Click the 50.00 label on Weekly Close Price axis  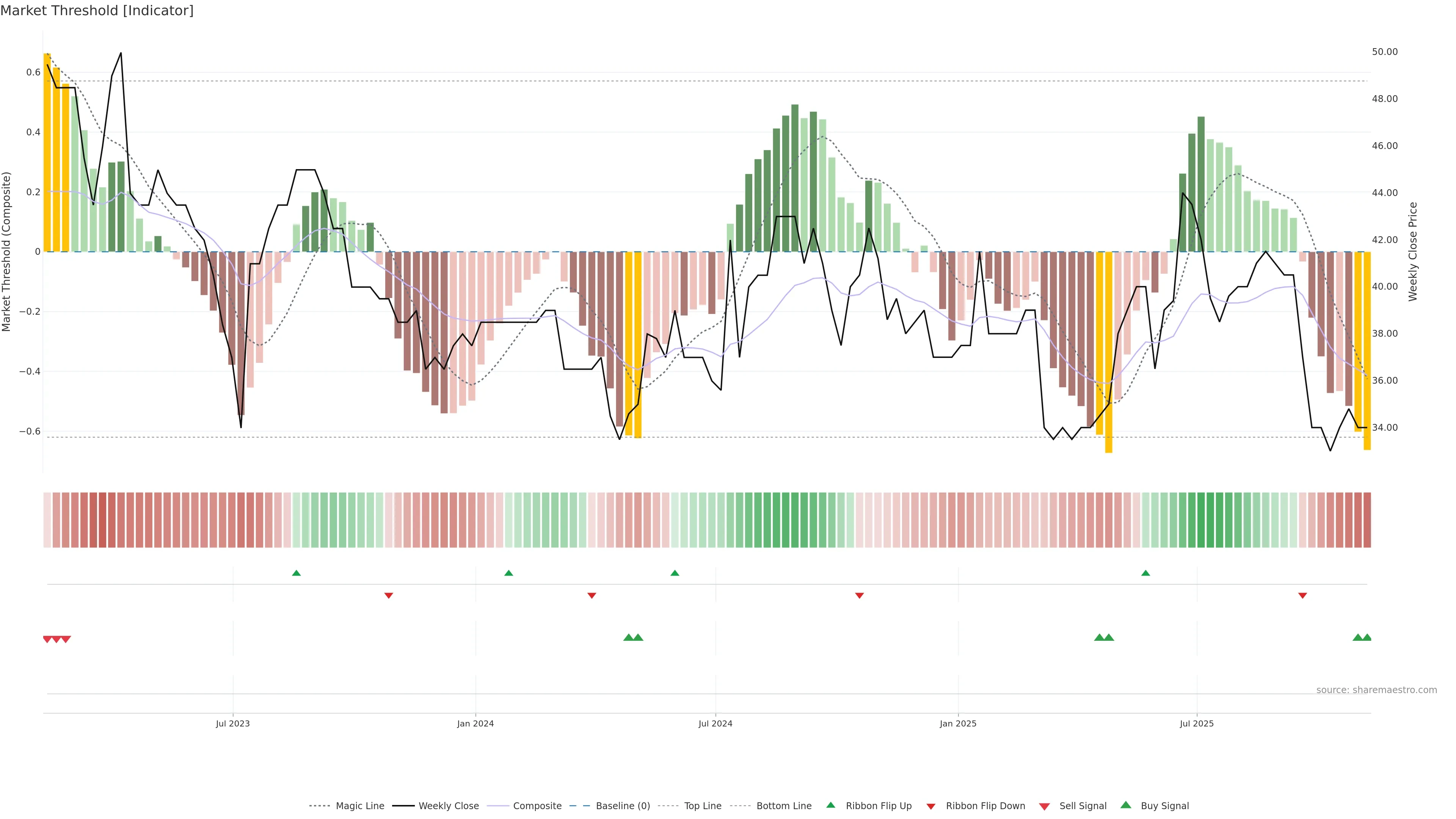point(1384,52)
